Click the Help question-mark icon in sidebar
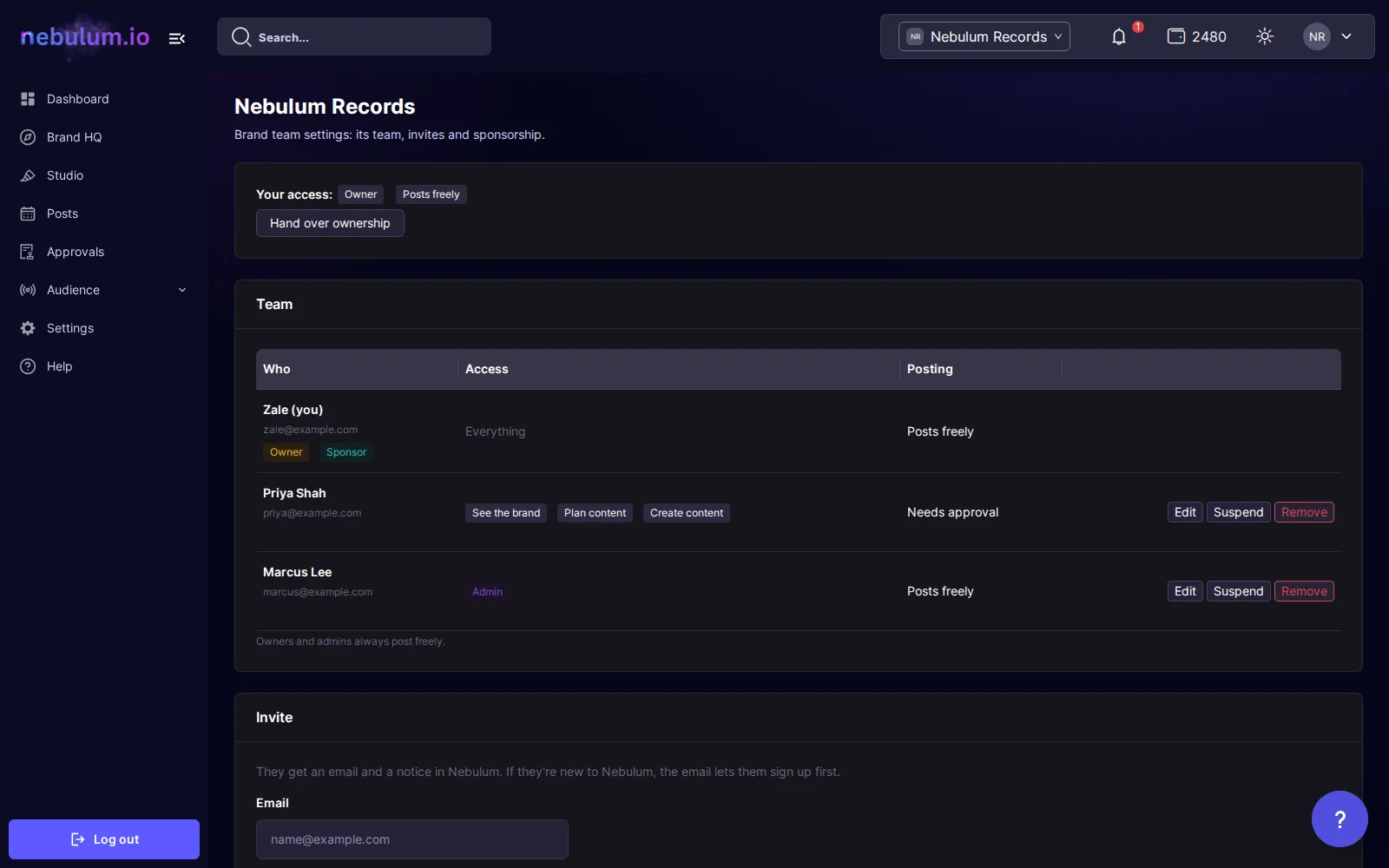 [28, 366]
